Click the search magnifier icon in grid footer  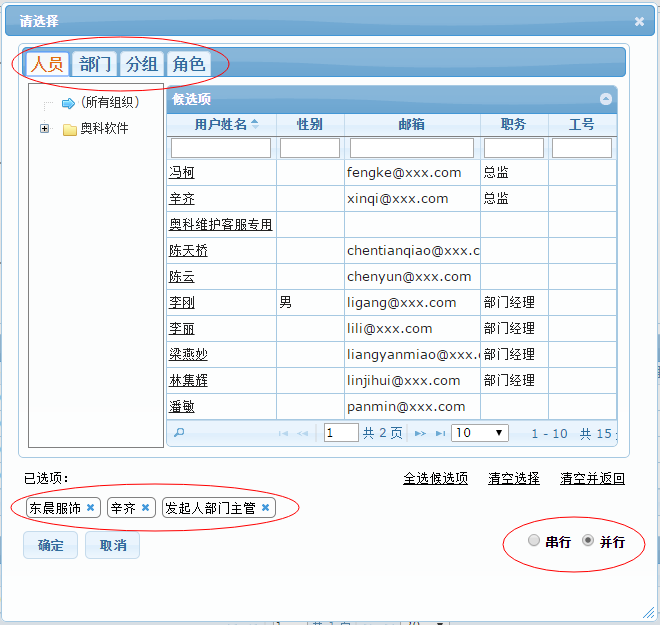point(179,433)
